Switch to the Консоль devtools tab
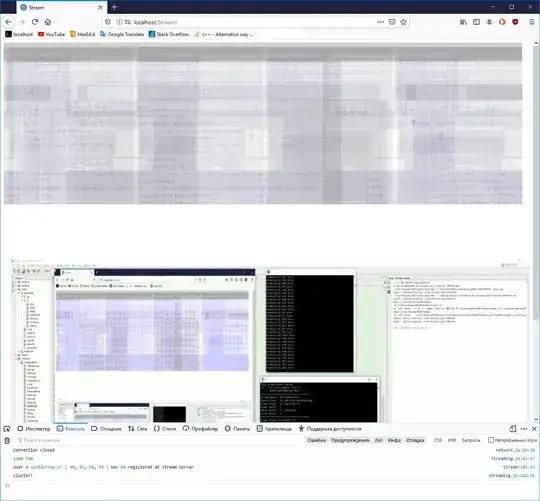540x501 pixels. tap(71, 429)
